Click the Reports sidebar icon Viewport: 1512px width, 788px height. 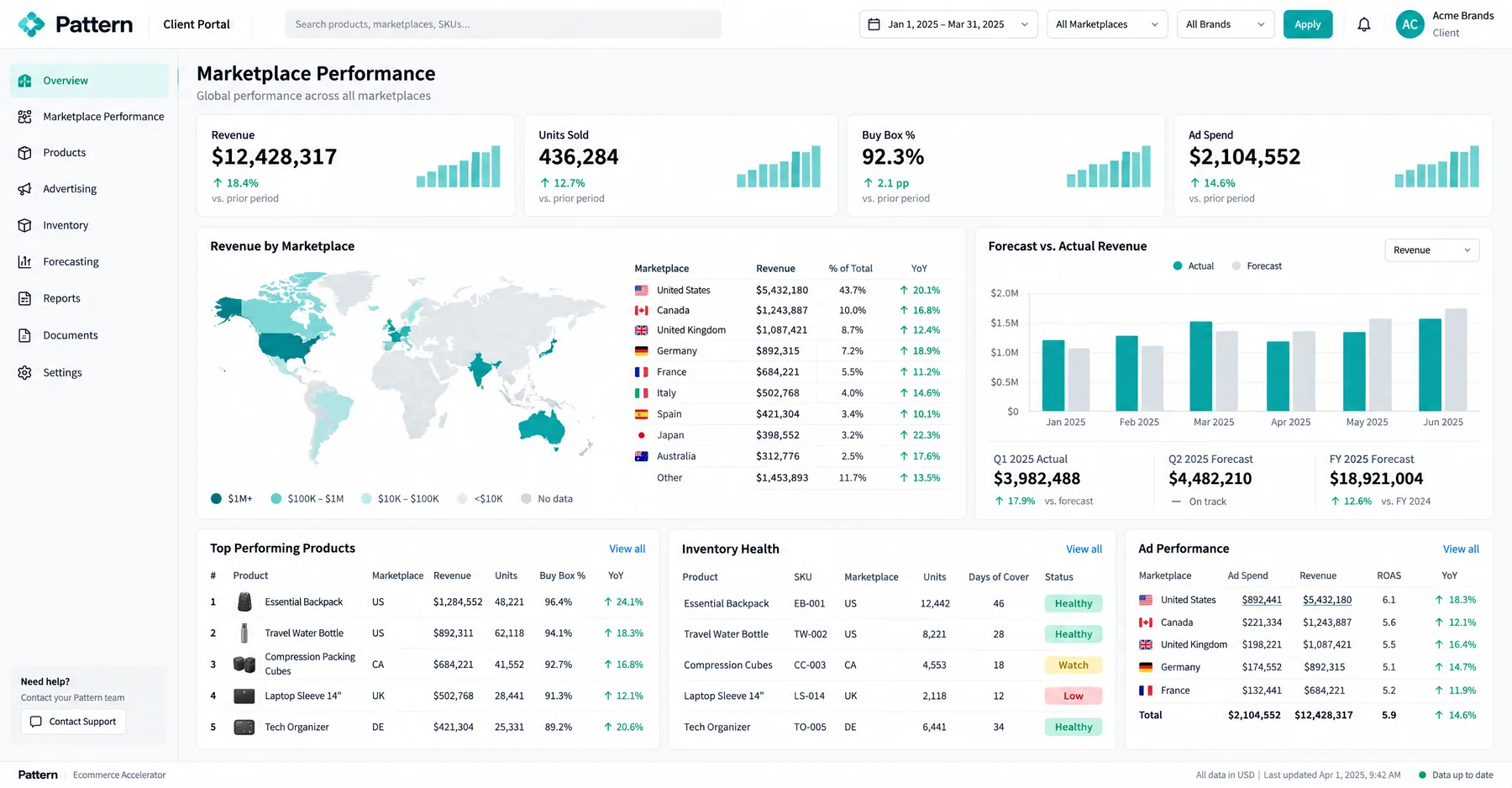click(x=25, y=298)
